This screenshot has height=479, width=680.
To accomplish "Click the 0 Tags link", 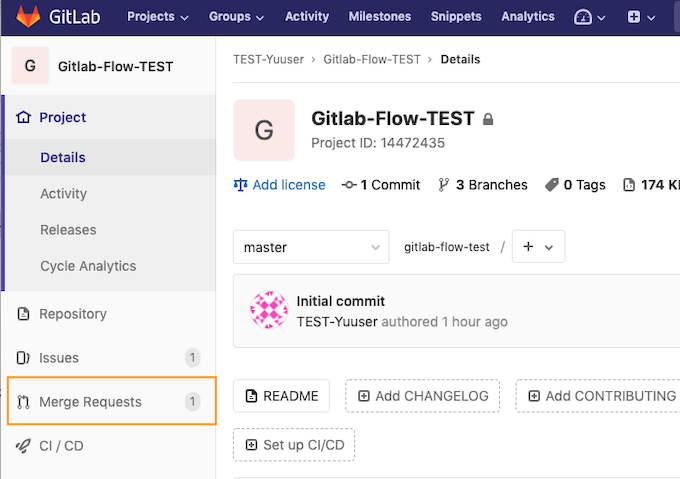I will point(575,185).
